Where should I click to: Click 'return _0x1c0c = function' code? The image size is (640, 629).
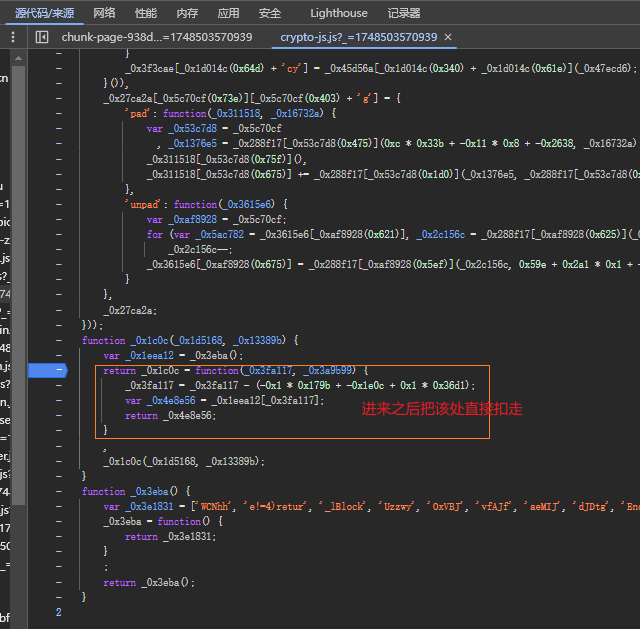click(x=171, y=371)
